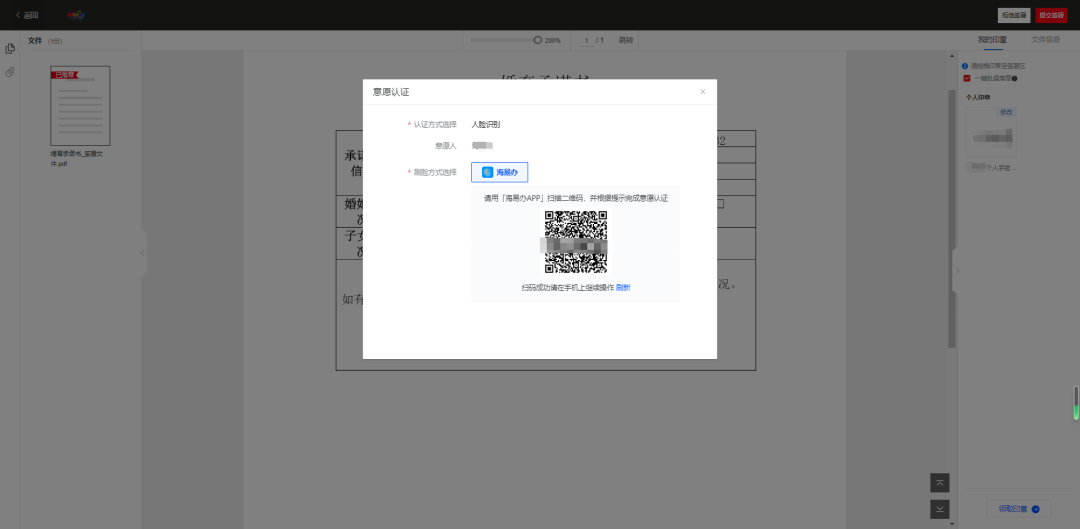Click the help icon beside 一键批量签章
Image resolution: width=1080 pixels, height=529 pixels.
click(1015, 79)
